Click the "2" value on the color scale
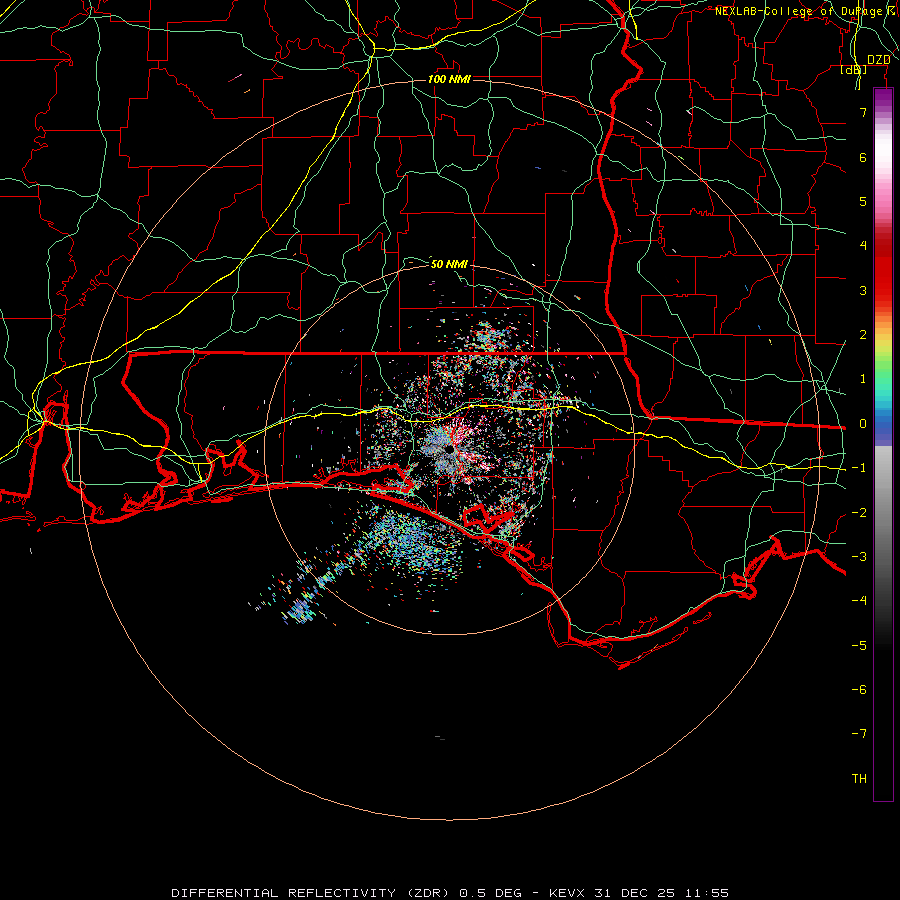The height and width of the screenshot is (900, 900). coord(863,335)
